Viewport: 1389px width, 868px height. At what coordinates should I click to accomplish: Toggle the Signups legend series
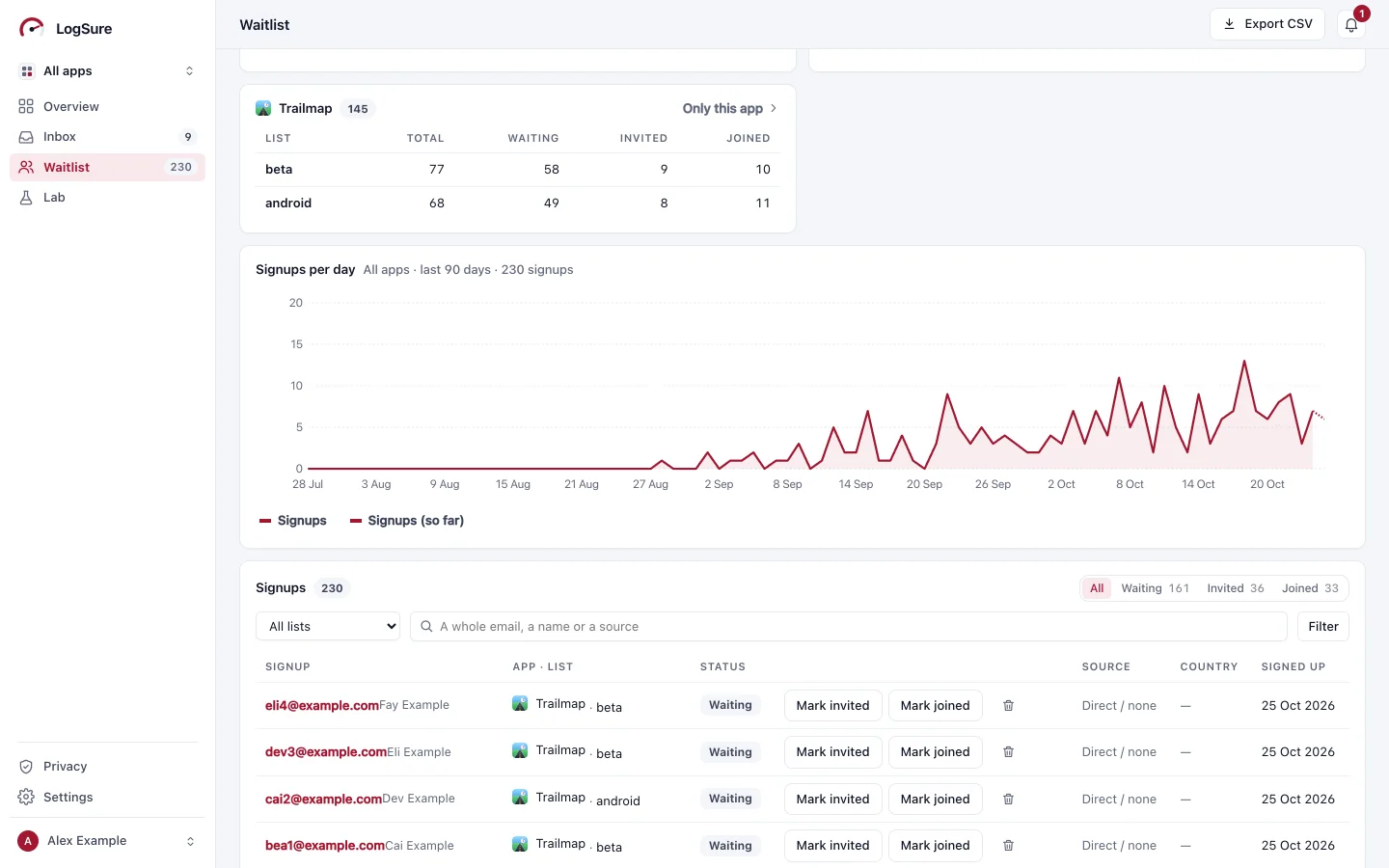click(x=293, y=521)
